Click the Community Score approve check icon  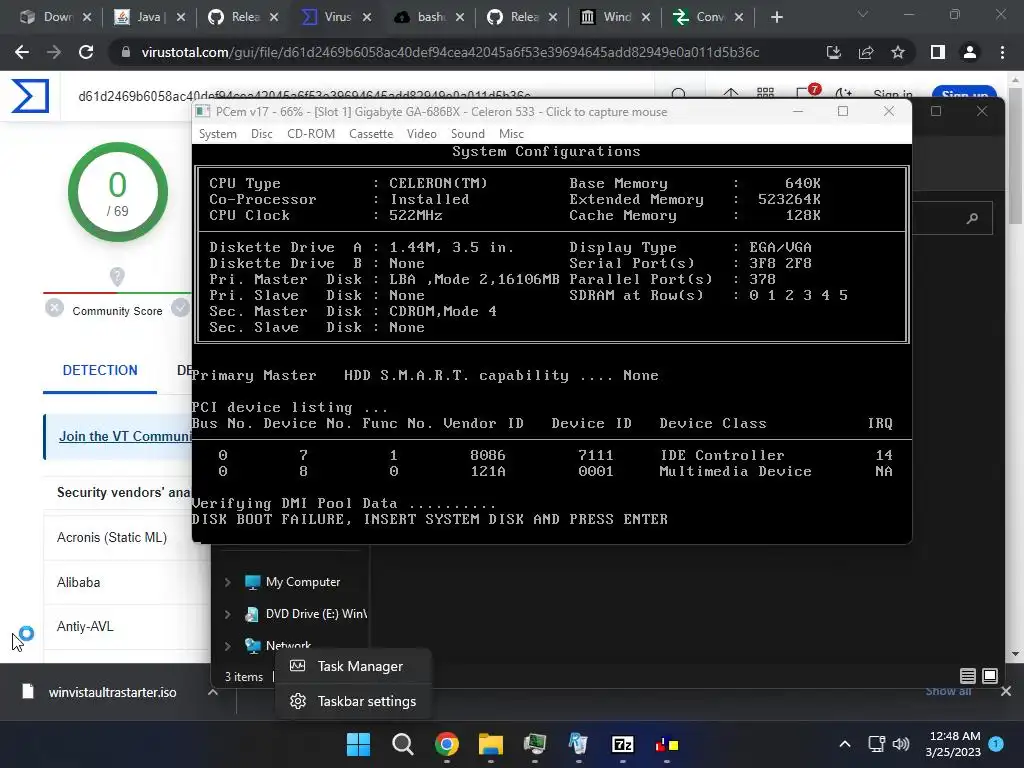180,307
